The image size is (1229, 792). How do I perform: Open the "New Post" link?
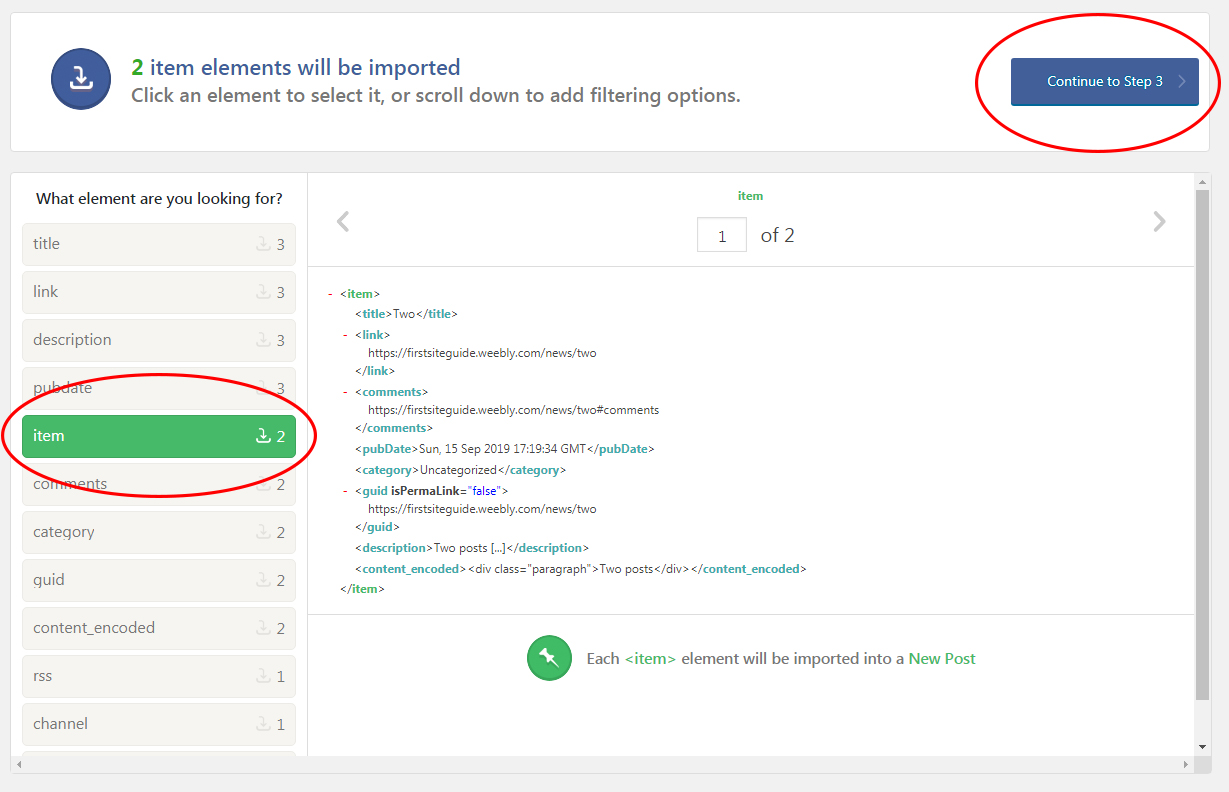point(941,658)
